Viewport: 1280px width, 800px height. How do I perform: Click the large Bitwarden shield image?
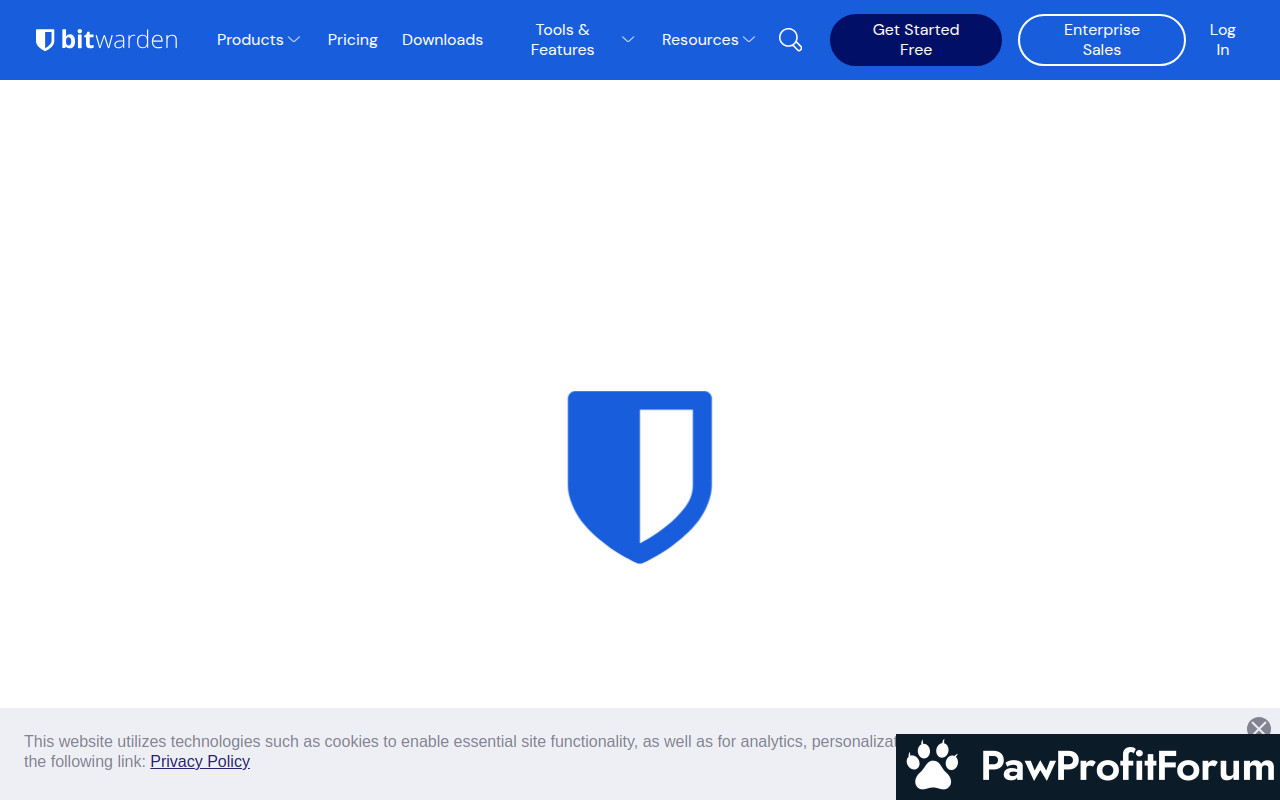[640, 477]
